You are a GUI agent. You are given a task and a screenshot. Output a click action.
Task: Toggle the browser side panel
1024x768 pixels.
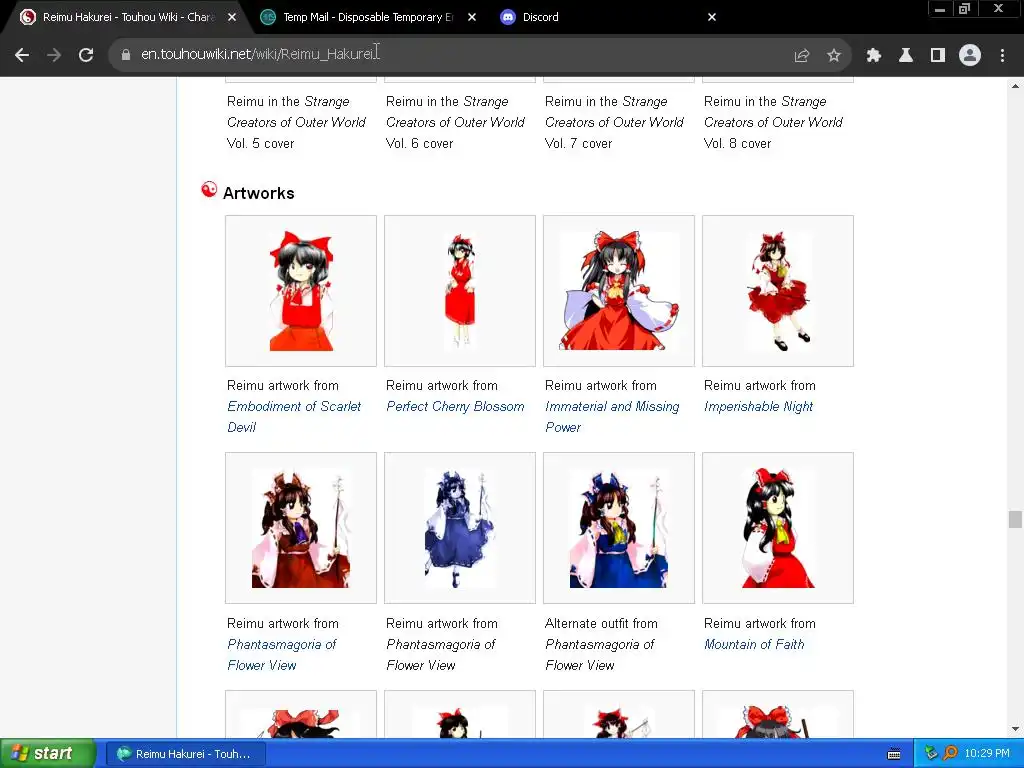click(x=938, y=56)
